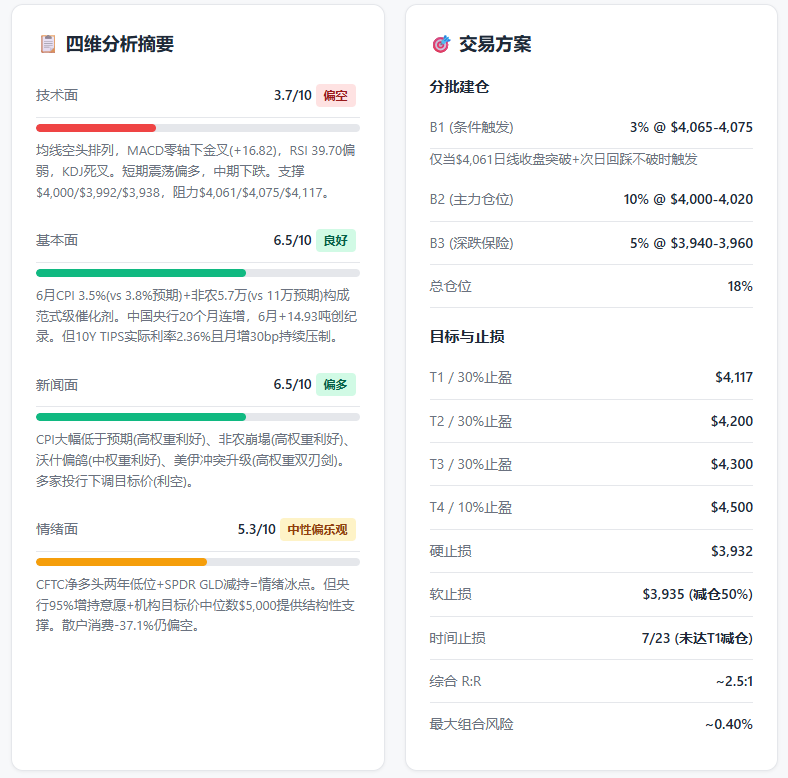788x778 pixels.
Task: Click the T1 / 30%止盈 label
Action: pos(471,377)
